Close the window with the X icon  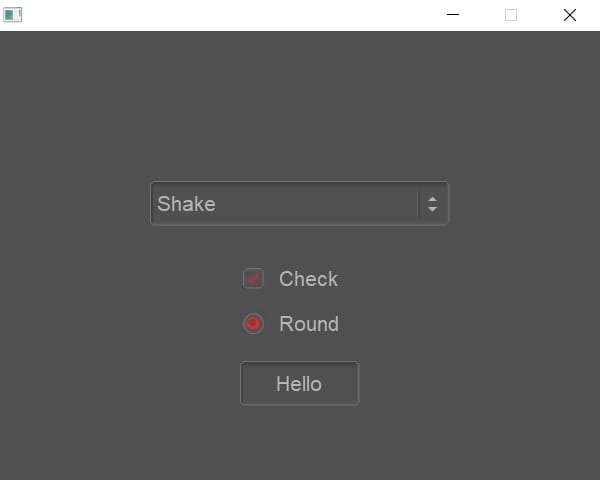pos(570,15)
